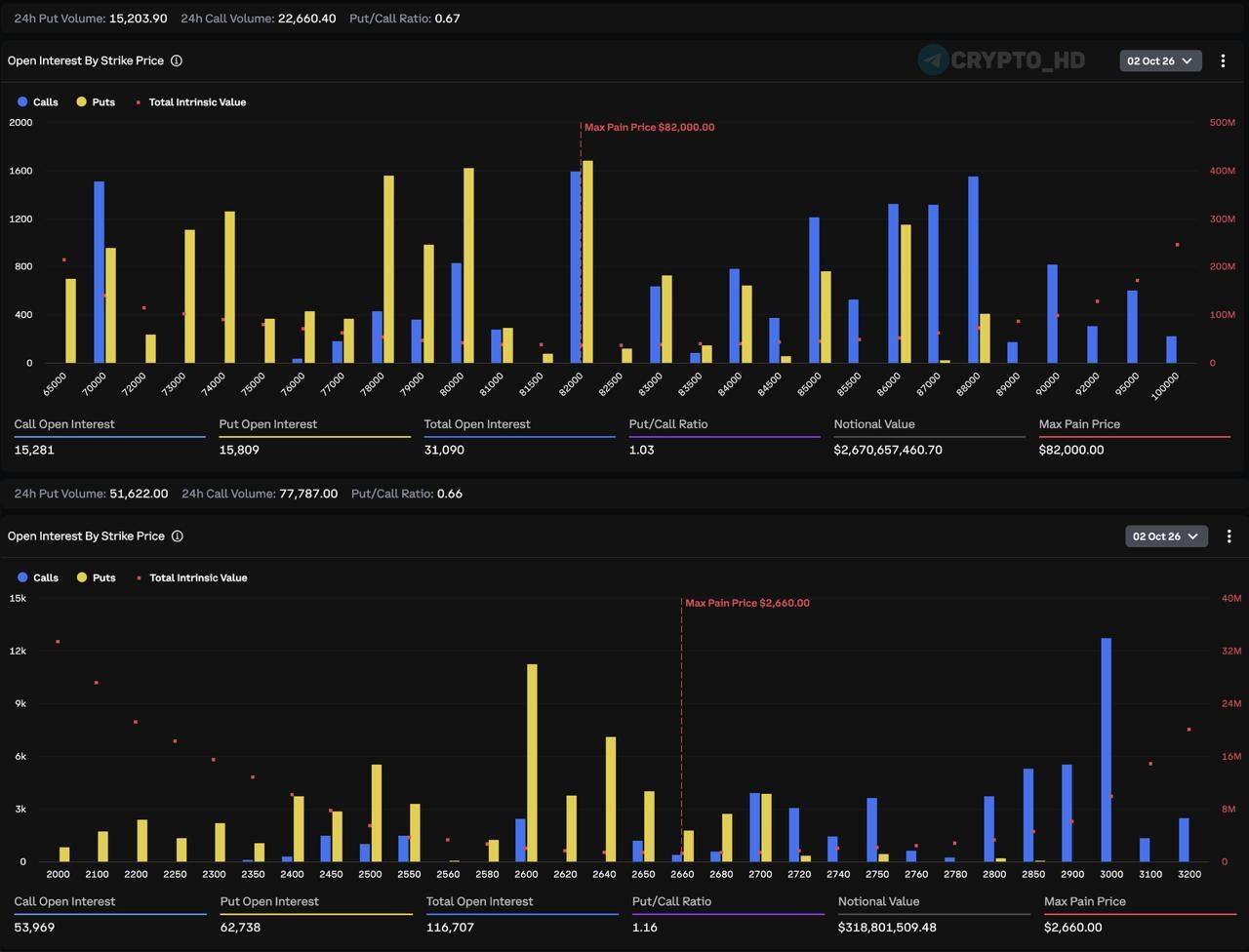1249x952 pixels.
Task: Open info icon in the $82,000 max-pain chart header
Action: click(x=177, y=60)
